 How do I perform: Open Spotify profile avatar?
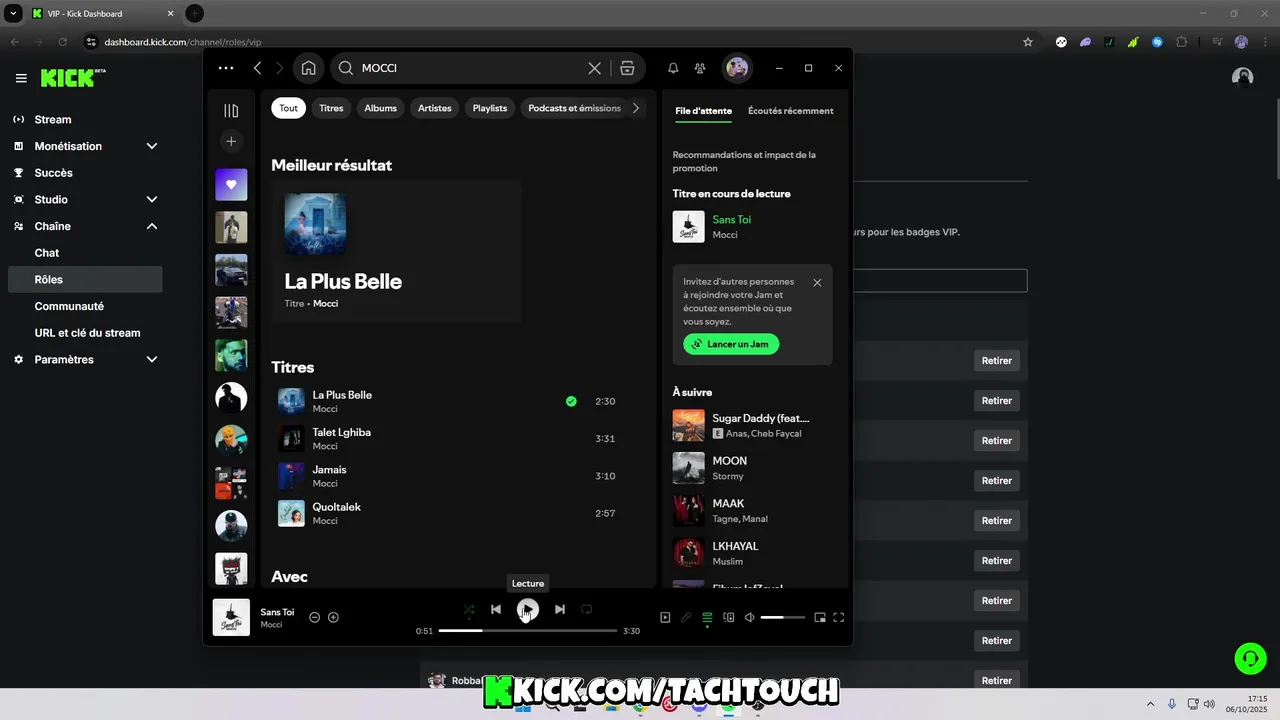737,68
